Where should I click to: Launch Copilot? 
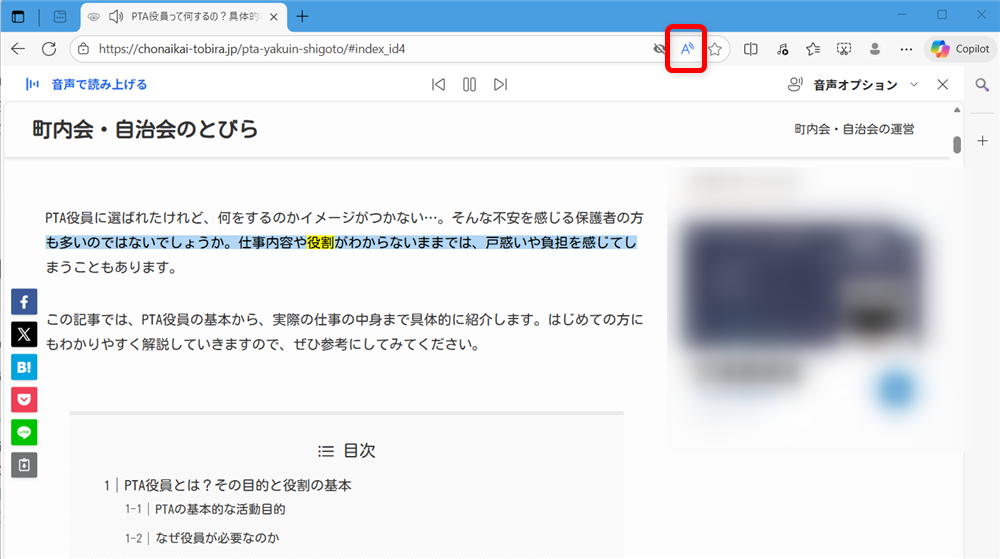click(x=960, y=49)
